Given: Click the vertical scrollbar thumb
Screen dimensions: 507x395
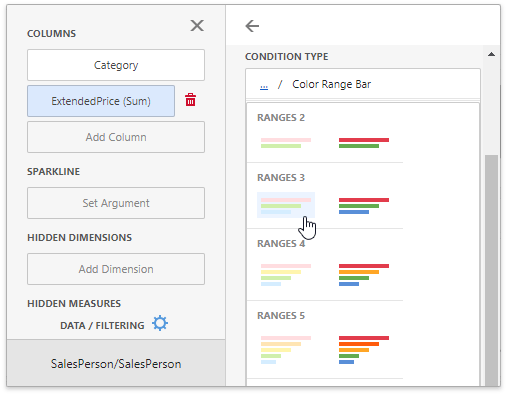Looking at the screenshot, I should [491, 270].
